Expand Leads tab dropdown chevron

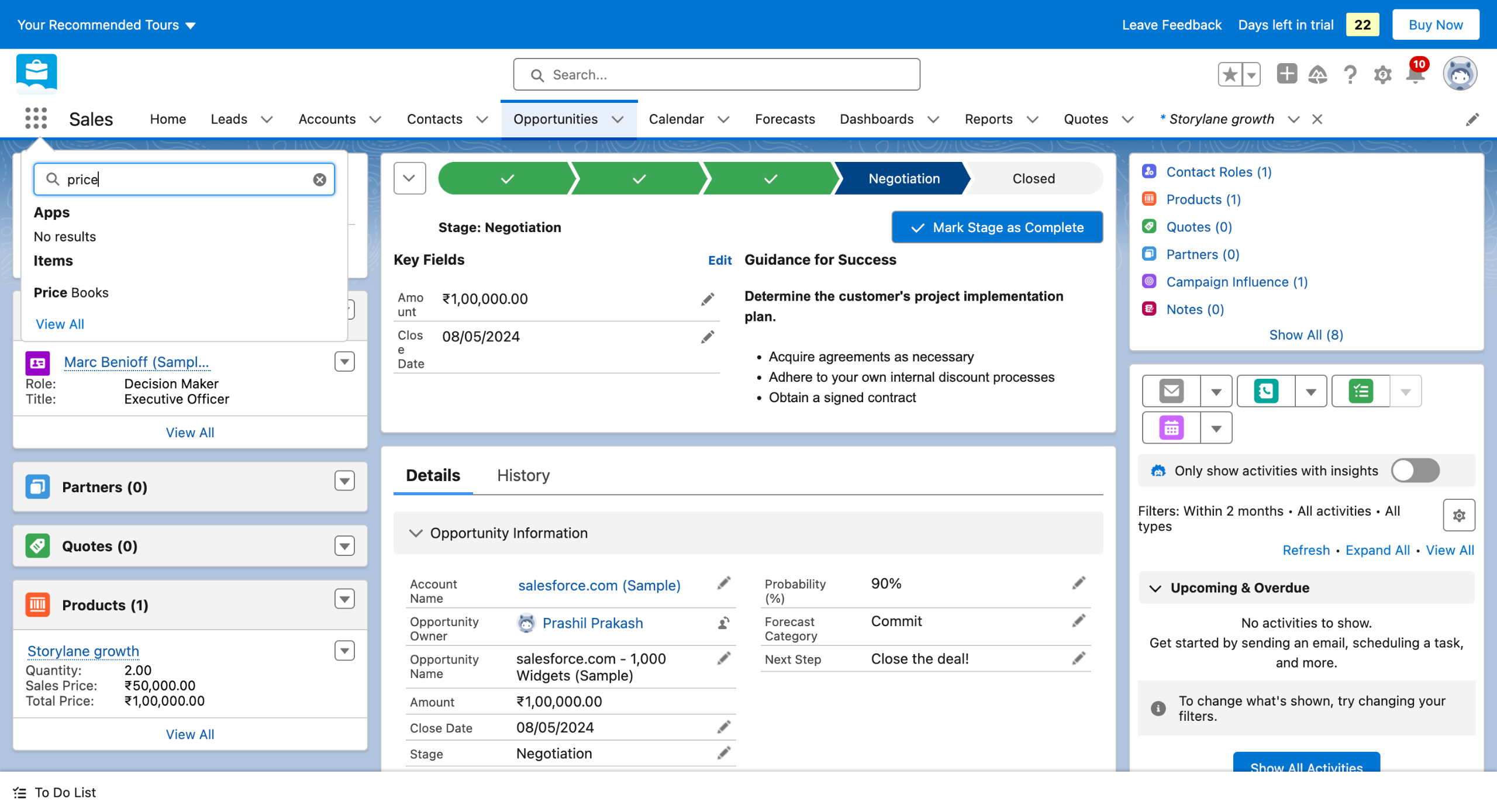click(267, 119)
